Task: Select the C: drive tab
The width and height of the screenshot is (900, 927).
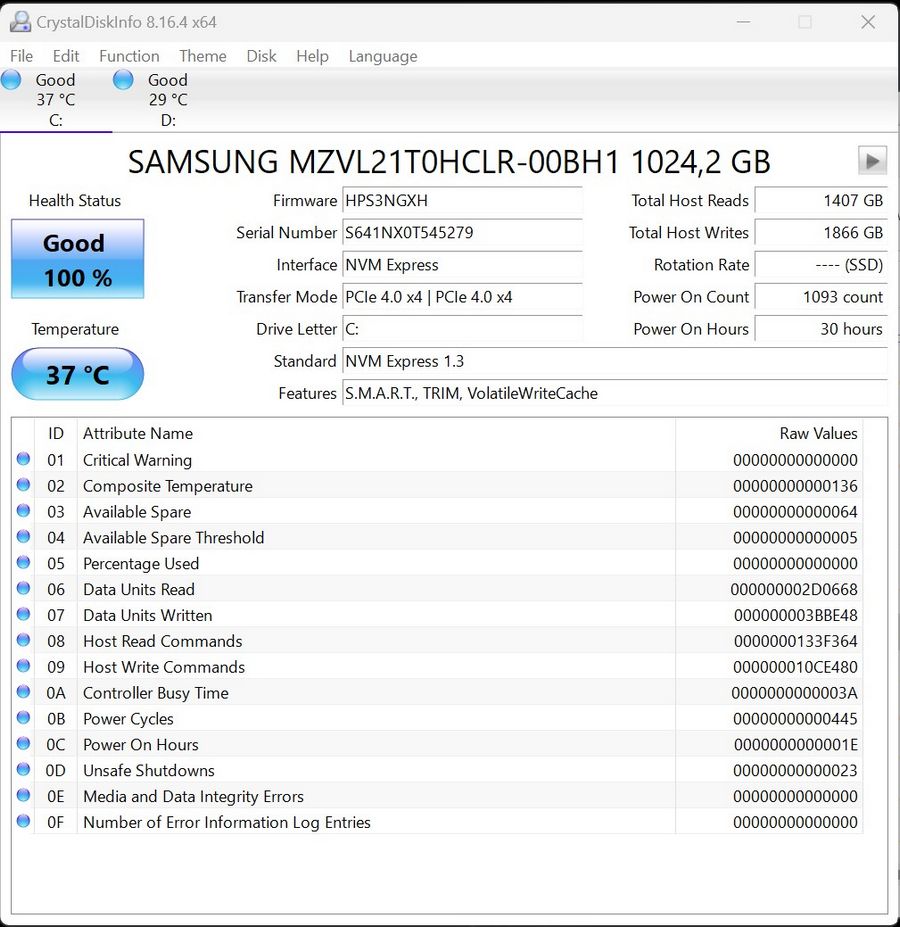Action: coord(56,100)
